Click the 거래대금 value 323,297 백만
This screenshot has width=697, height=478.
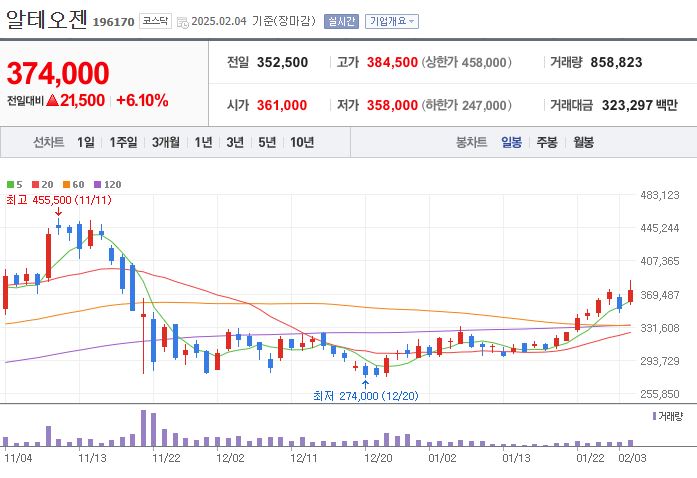639,105
